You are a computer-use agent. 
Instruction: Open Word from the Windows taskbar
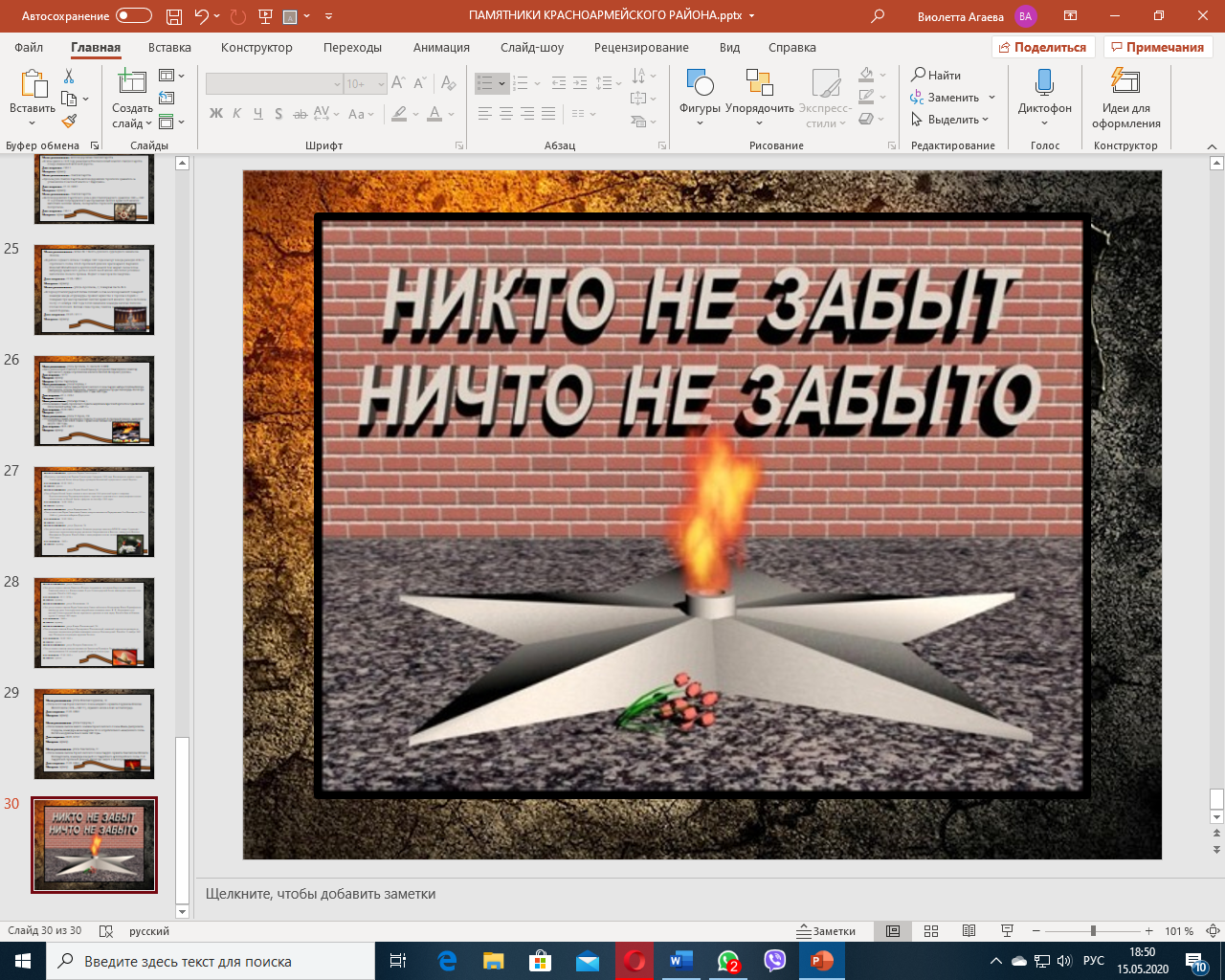click(680, 961)
